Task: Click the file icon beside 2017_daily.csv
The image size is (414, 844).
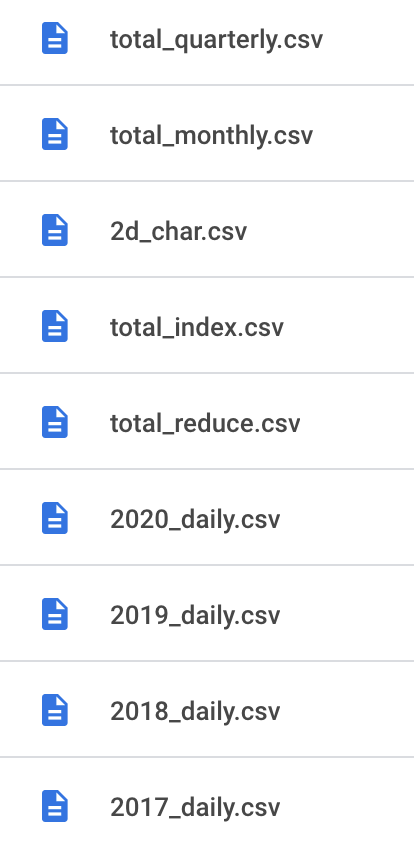Action: 55,806
